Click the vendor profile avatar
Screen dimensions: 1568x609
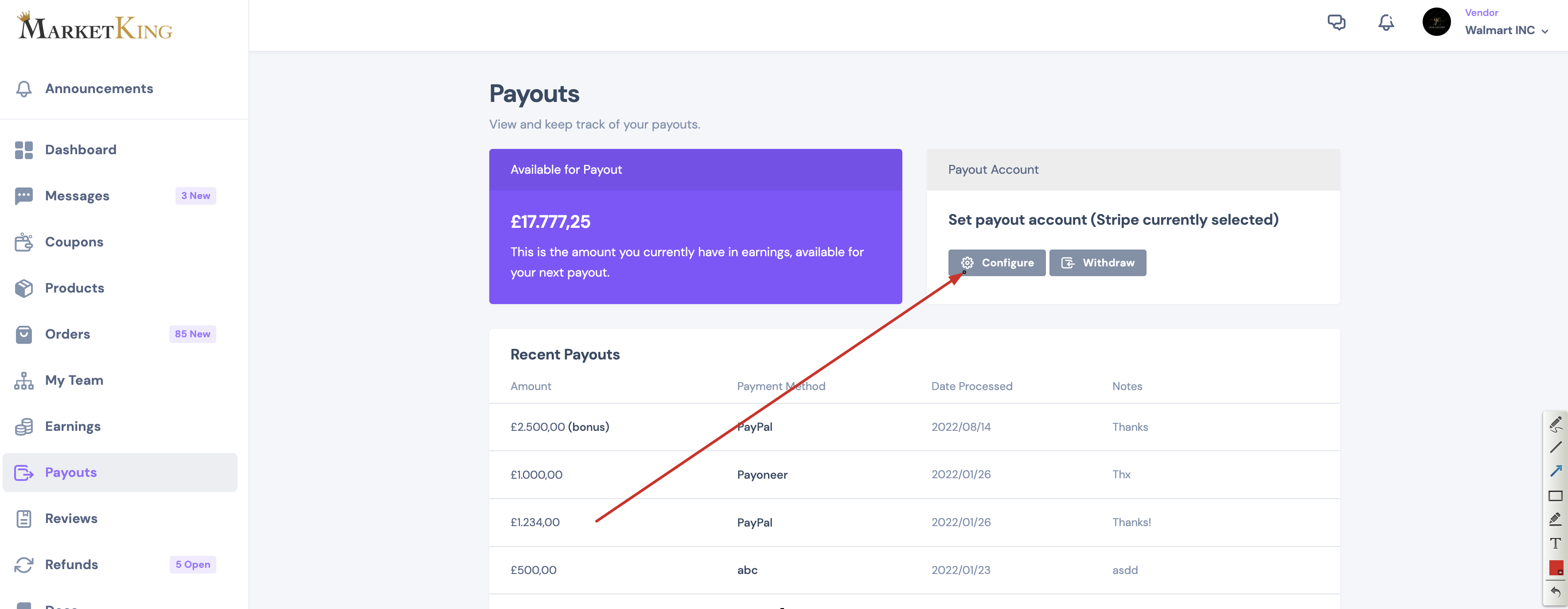tap(1436, 23)
